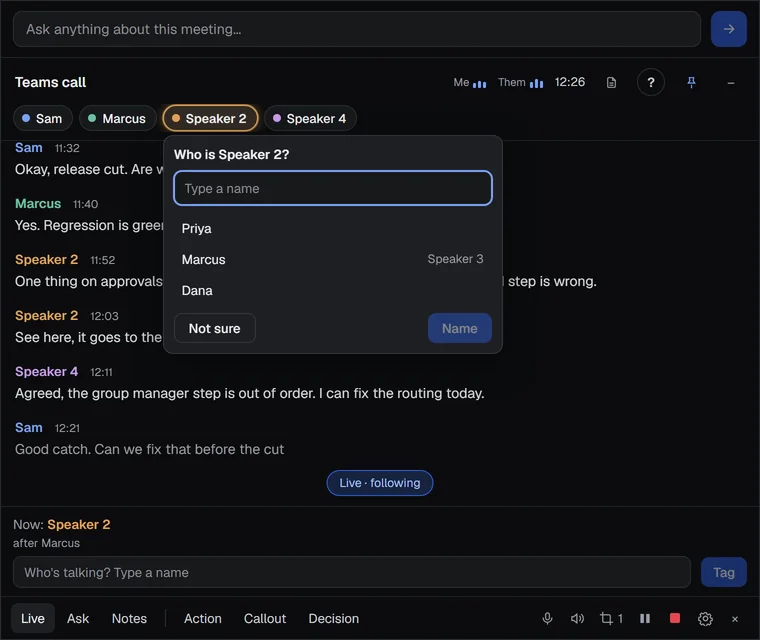Click Sam's name at 12:21
This screenshot has width=760, height=640.
pos(29,427)
